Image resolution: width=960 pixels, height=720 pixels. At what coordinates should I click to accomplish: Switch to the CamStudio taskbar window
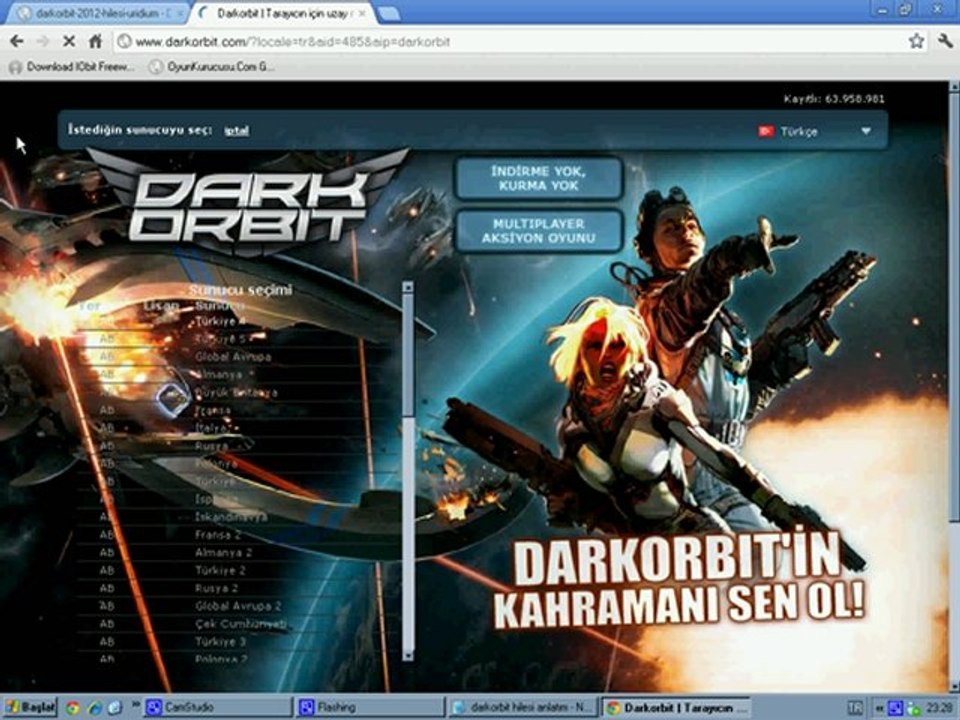[218, 707]
